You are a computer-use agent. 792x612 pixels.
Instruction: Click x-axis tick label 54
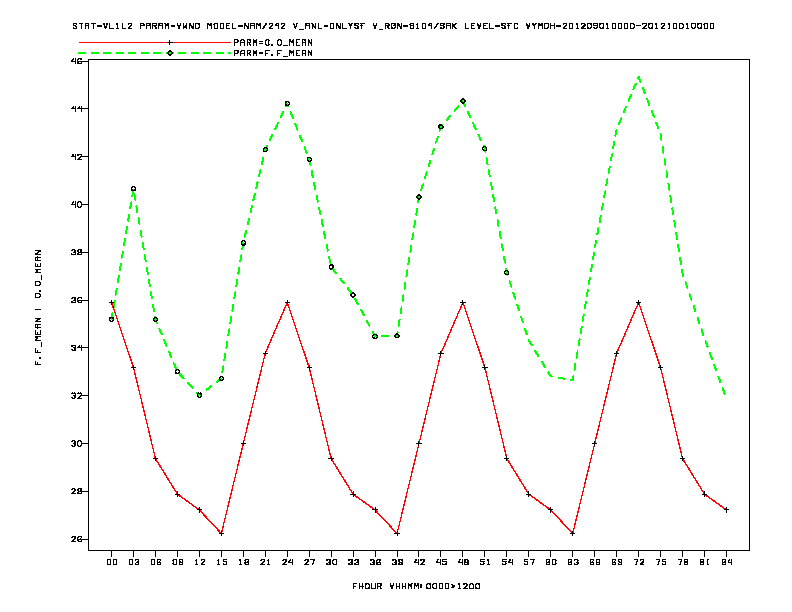[507, 562]
